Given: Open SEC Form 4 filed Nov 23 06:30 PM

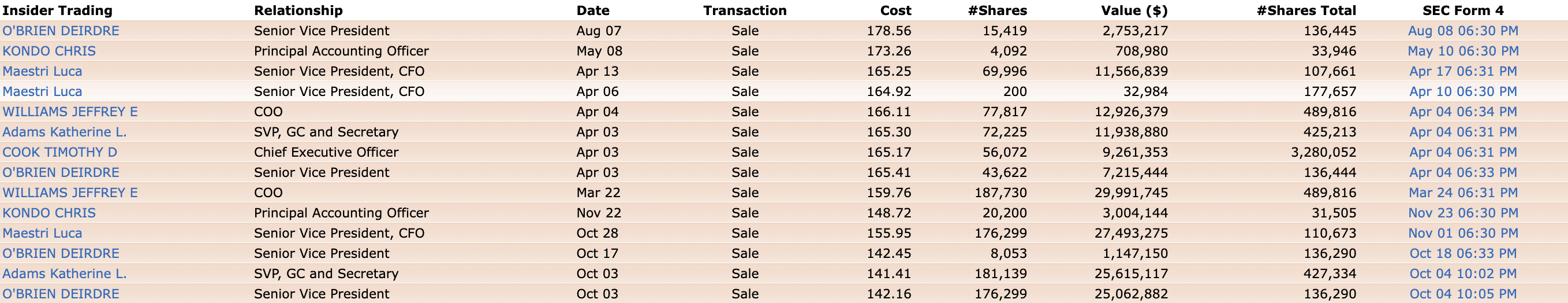Looking at the screenshot, I should [1463, 213].
